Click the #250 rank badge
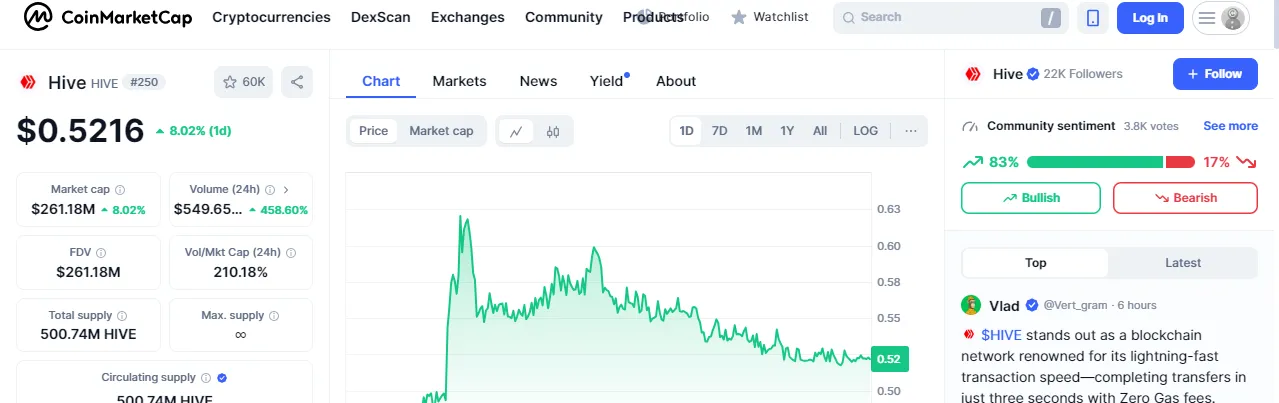Screen dimensions: 1279x403 (x=144, y=83)
